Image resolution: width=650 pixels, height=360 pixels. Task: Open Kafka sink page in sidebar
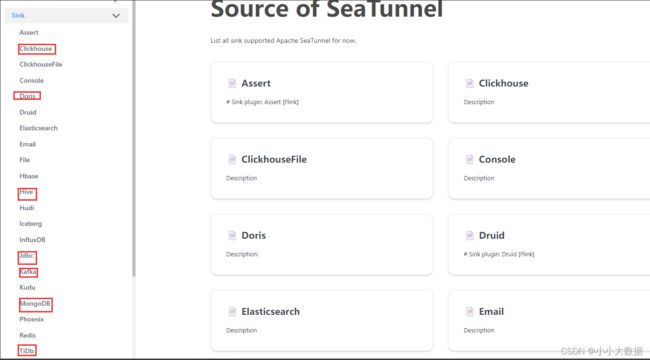pyautogui.click(x=28, y=272)
